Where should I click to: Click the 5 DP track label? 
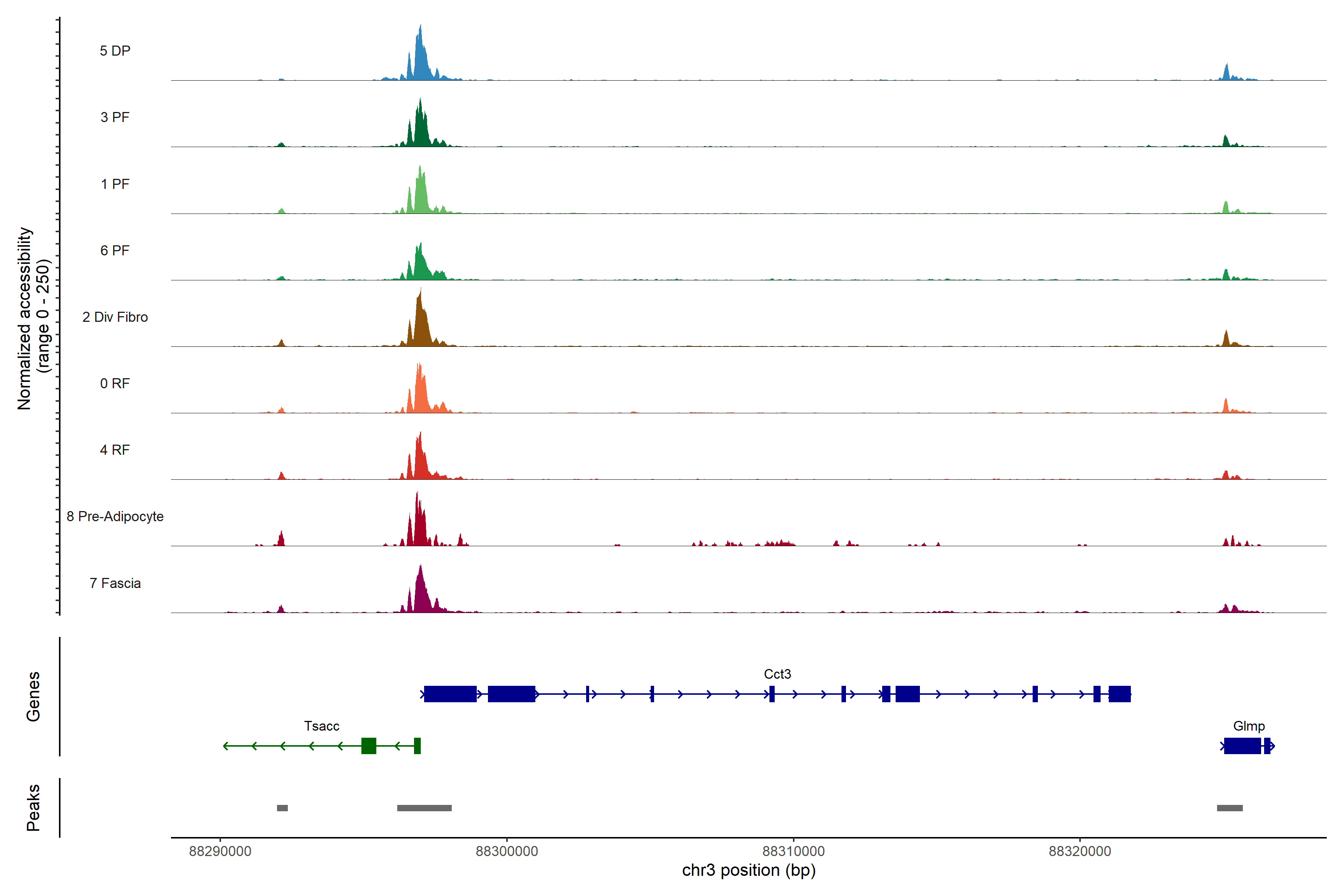pos(115,51)
